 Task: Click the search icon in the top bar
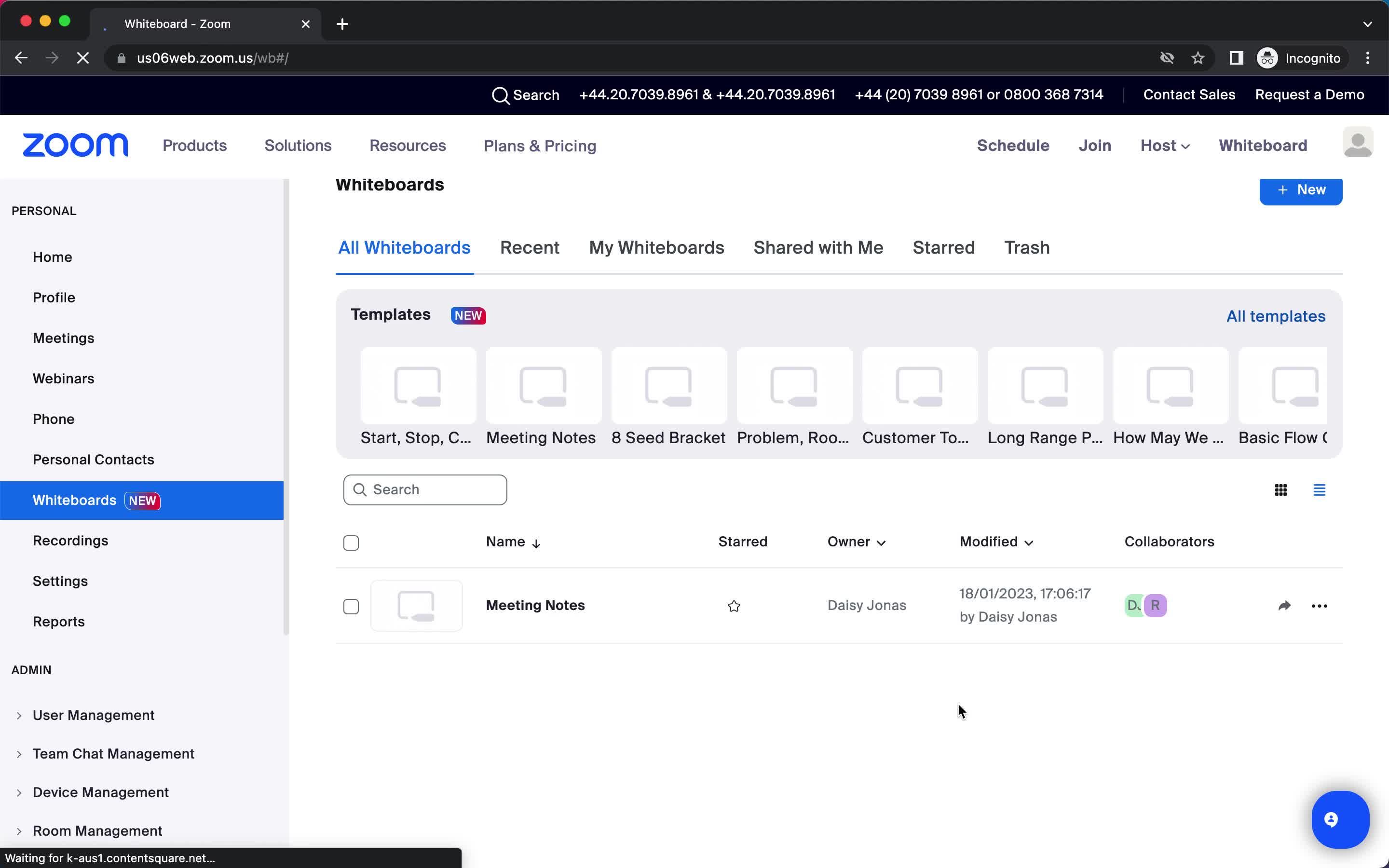point(500,95)
